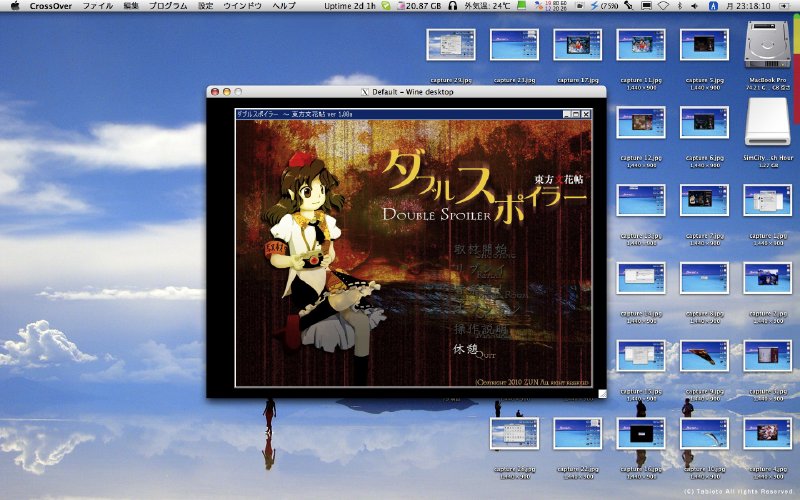The image size is (800, 500).
Task: Select リプレイ Replay in game menu
Action: (x=479, y=272)
